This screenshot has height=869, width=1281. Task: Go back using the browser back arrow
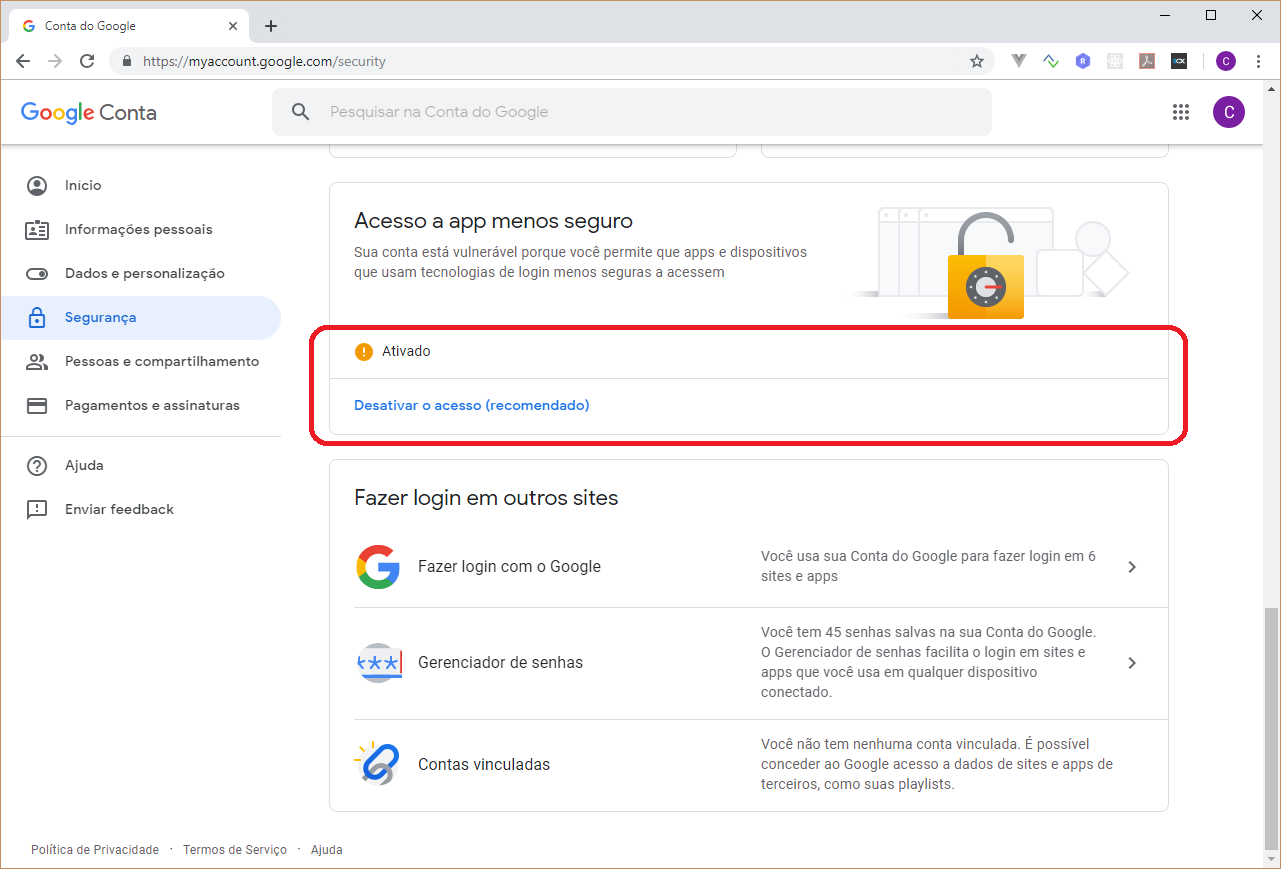[23, 61]
